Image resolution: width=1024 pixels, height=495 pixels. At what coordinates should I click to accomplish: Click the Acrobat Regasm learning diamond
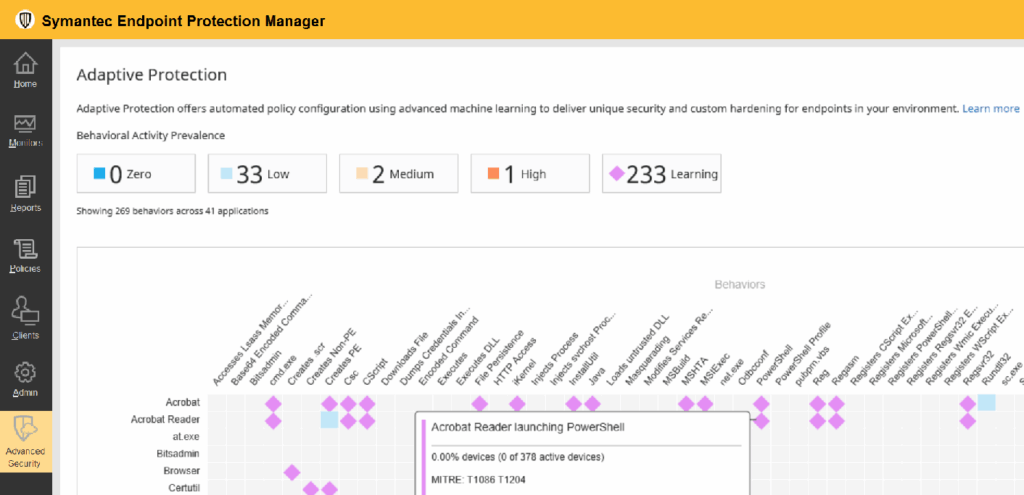point(837,404)
